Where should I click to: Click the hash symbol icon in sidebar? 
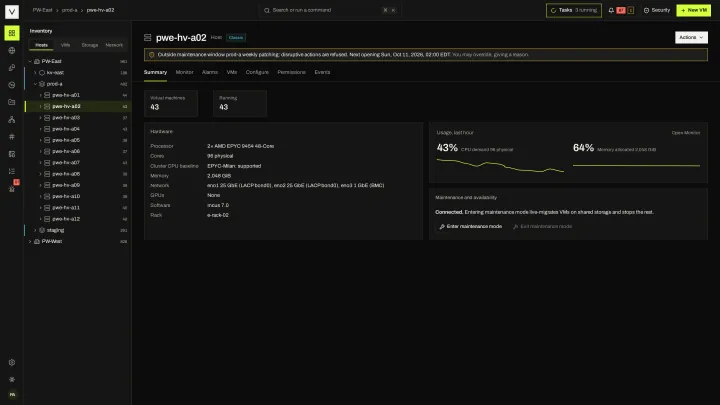(x=11, y=137)
